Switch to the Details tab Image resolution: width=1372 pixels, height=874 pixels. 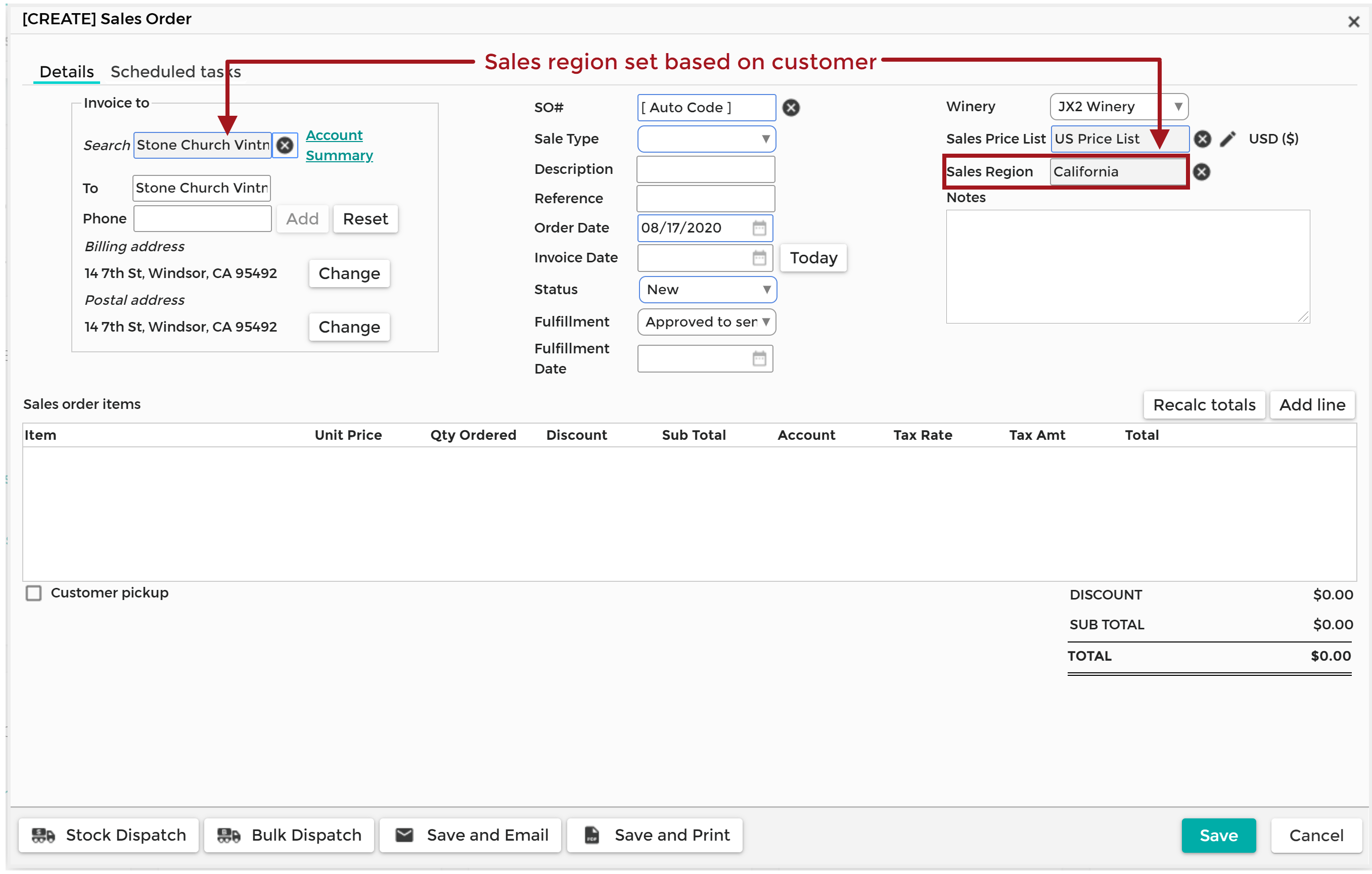click(x=67, y=72)
